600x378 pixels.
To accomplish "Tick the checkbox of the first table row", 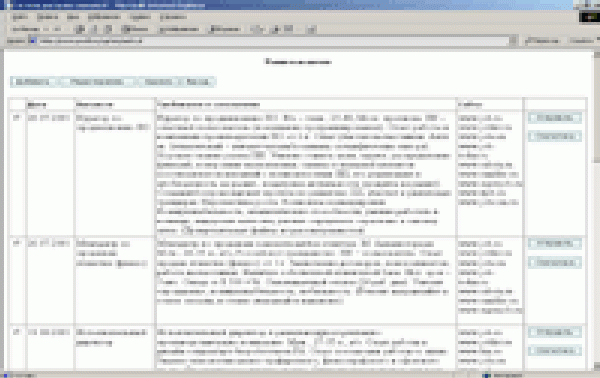I will click(x=16, y=117).
